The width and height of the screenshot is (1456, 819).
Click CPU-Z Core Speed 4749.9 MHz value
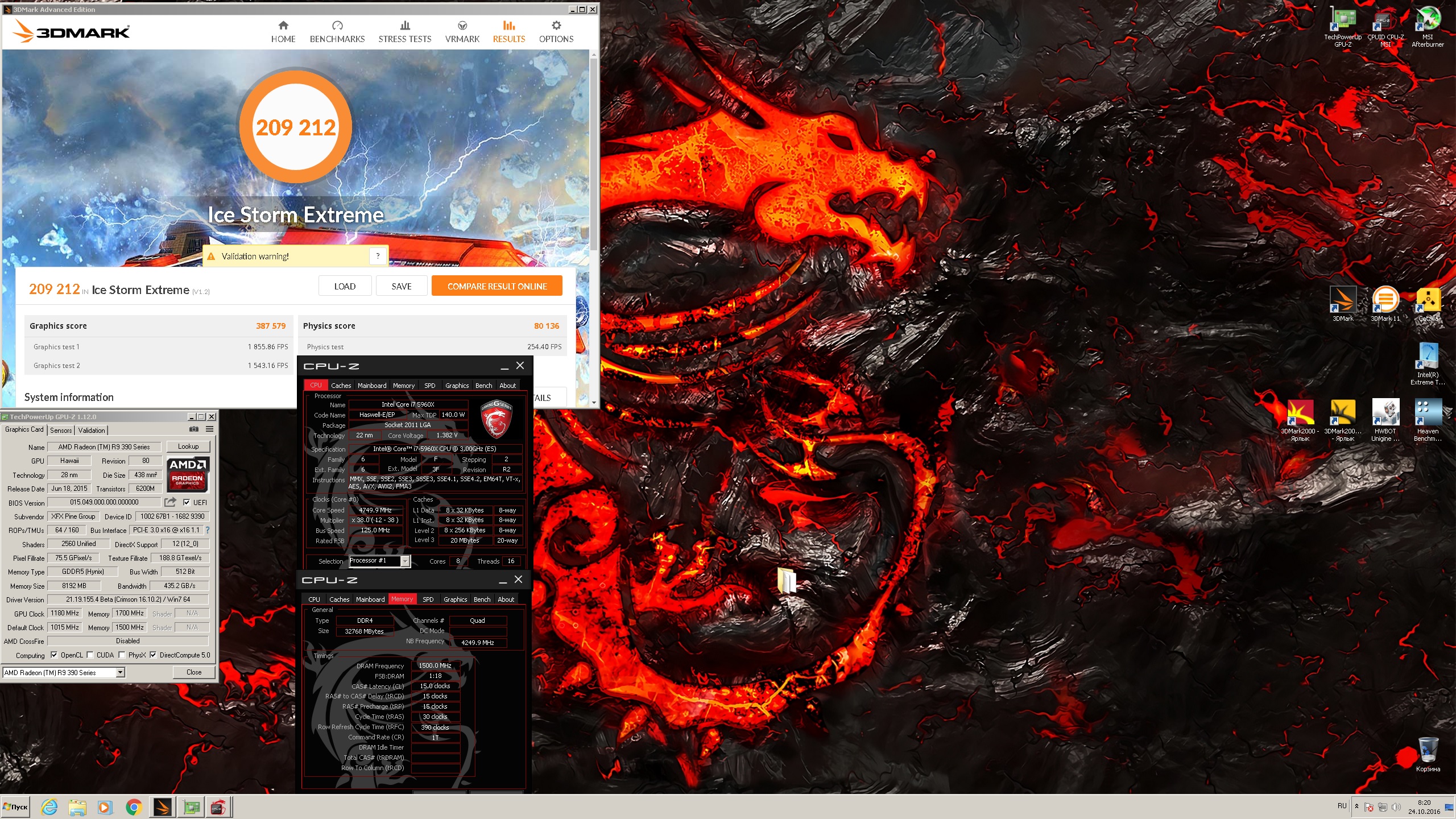(x=375, y=510)
